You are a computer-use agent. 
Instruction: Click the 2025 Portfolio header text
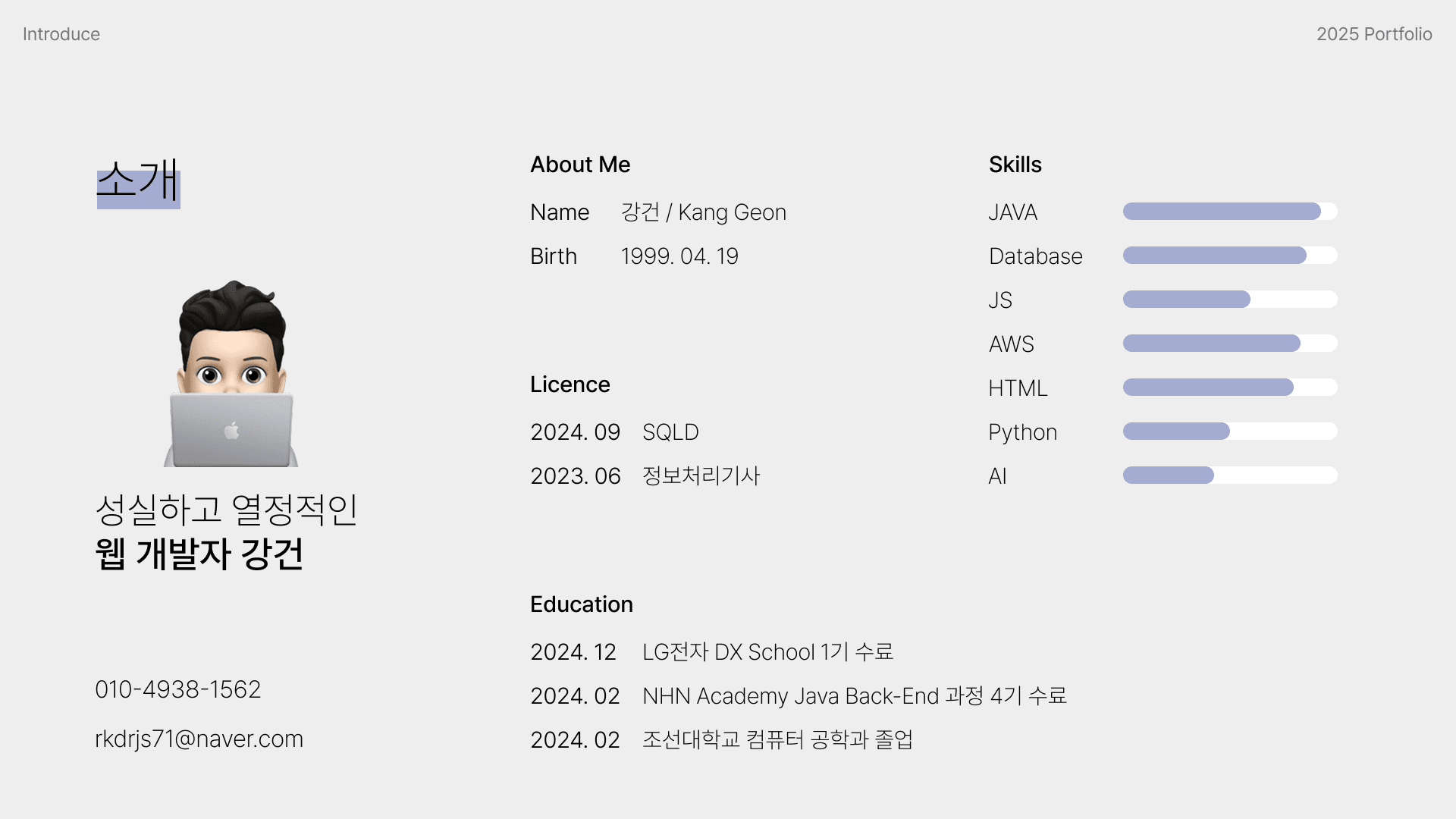[x=1374, y=34]
